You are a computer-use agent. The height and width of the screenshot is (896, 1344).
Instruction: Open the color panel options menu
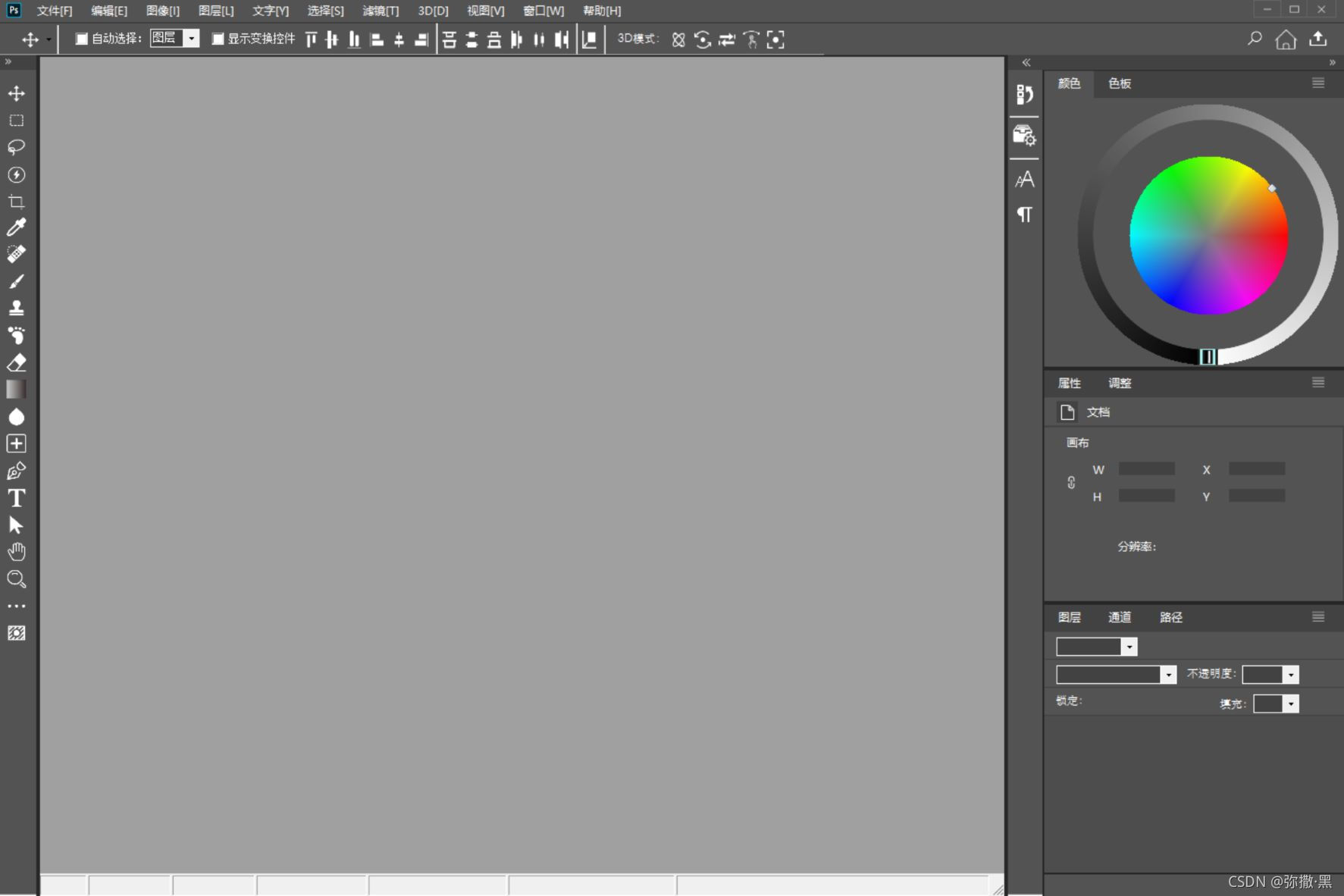click(x=1318, y=83)
